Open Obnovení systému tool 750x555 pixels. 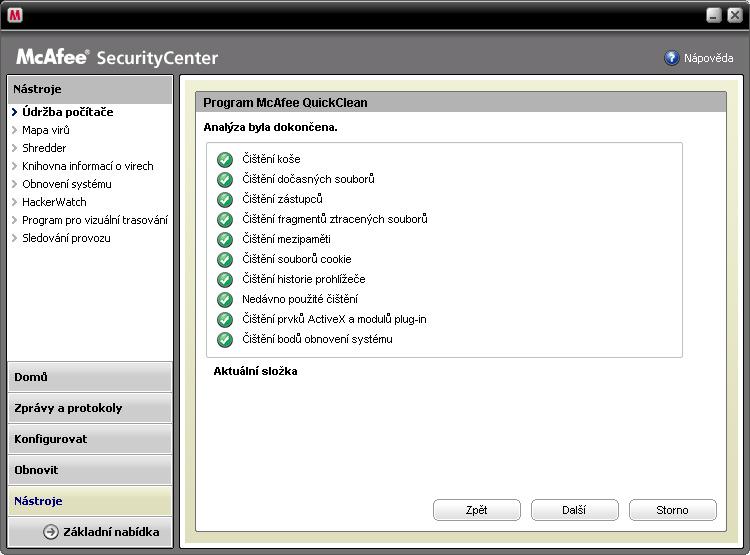pyautogui.click(x=67, y=184)
